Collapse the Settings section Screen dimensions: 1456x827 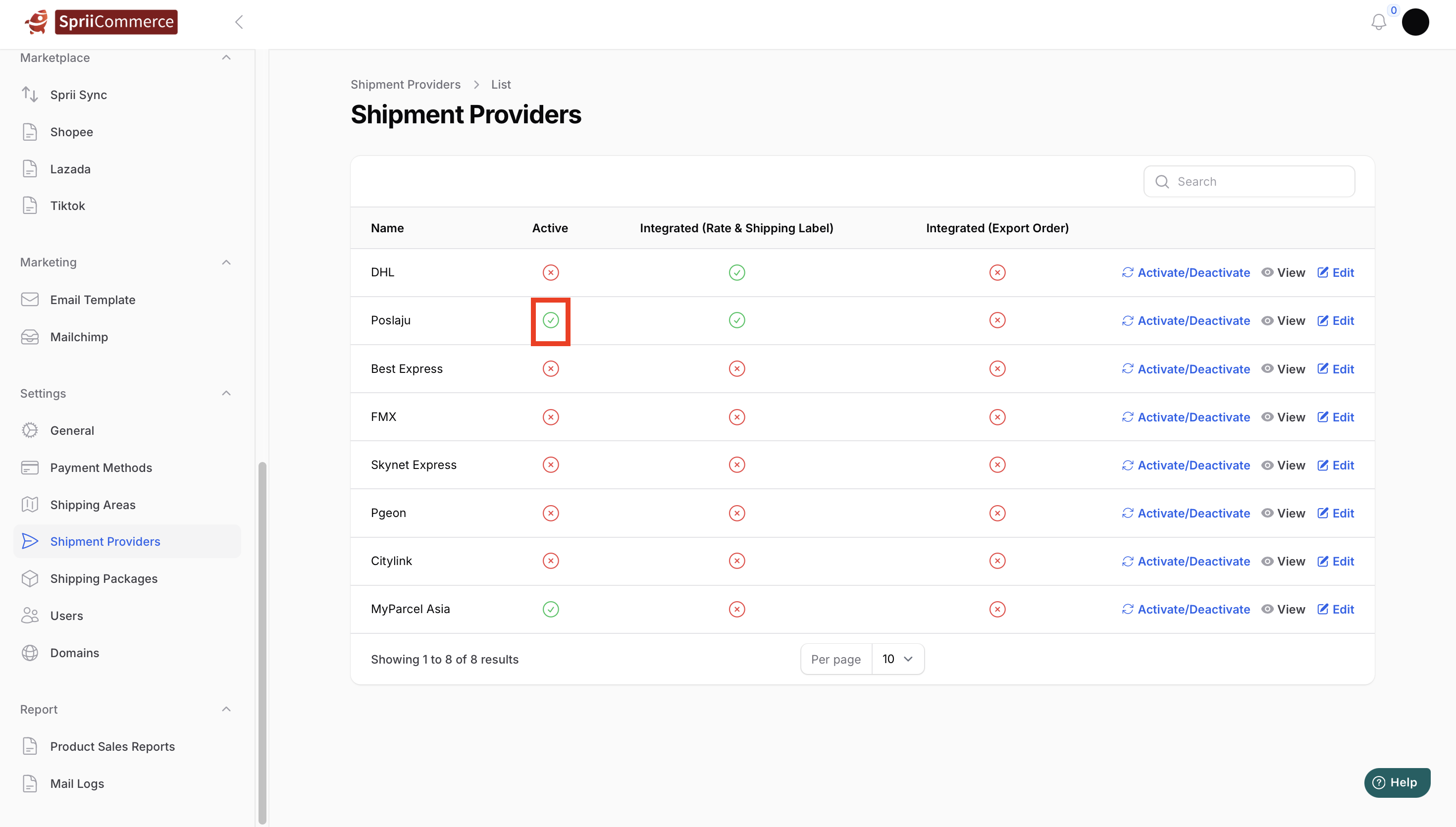point(226,393)
